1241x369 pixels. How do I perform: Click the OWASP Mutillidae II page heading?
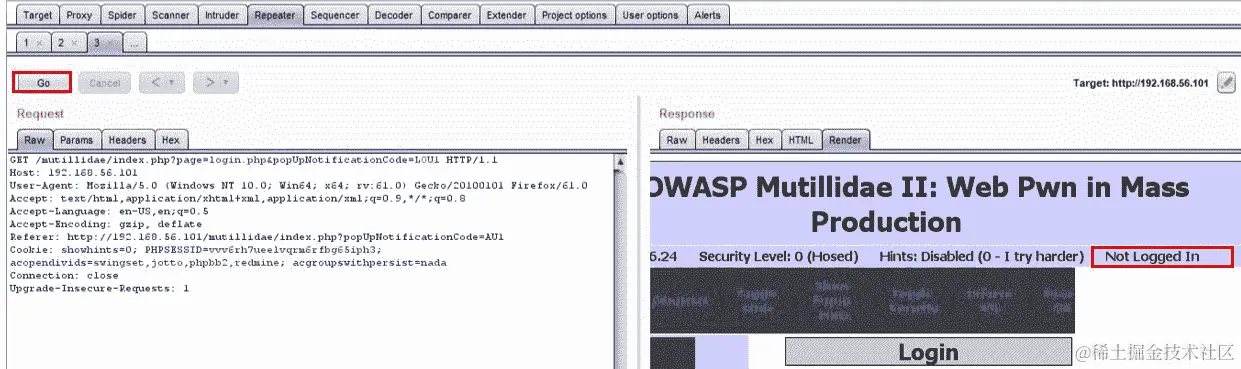[920, 204]
